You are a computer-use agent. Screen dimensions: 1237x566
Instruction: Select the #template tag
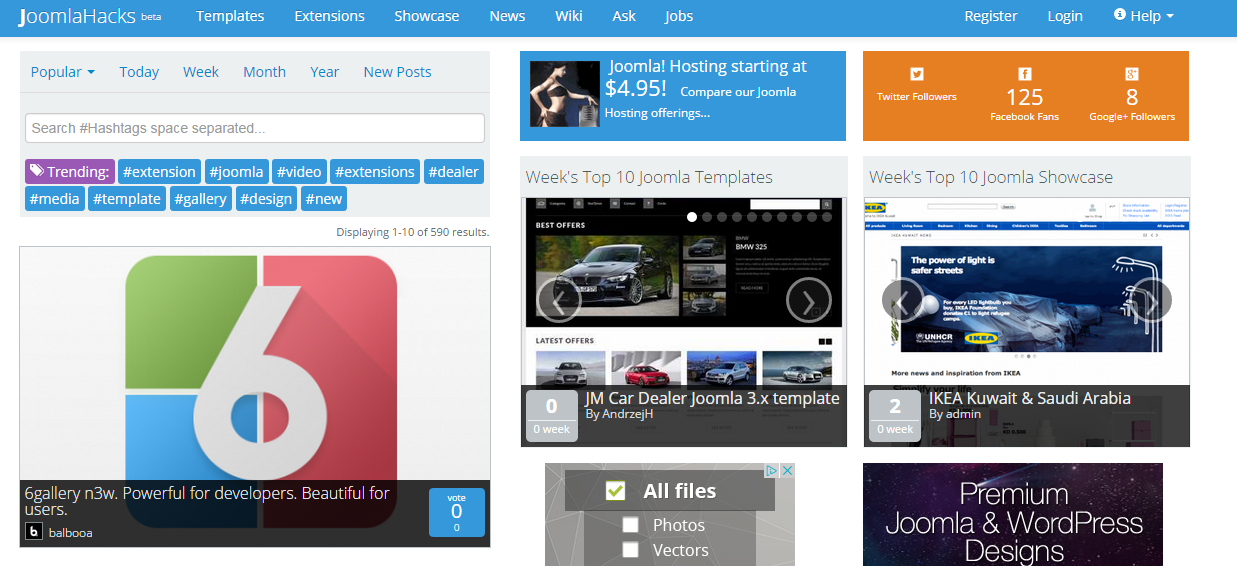point(127,198)
